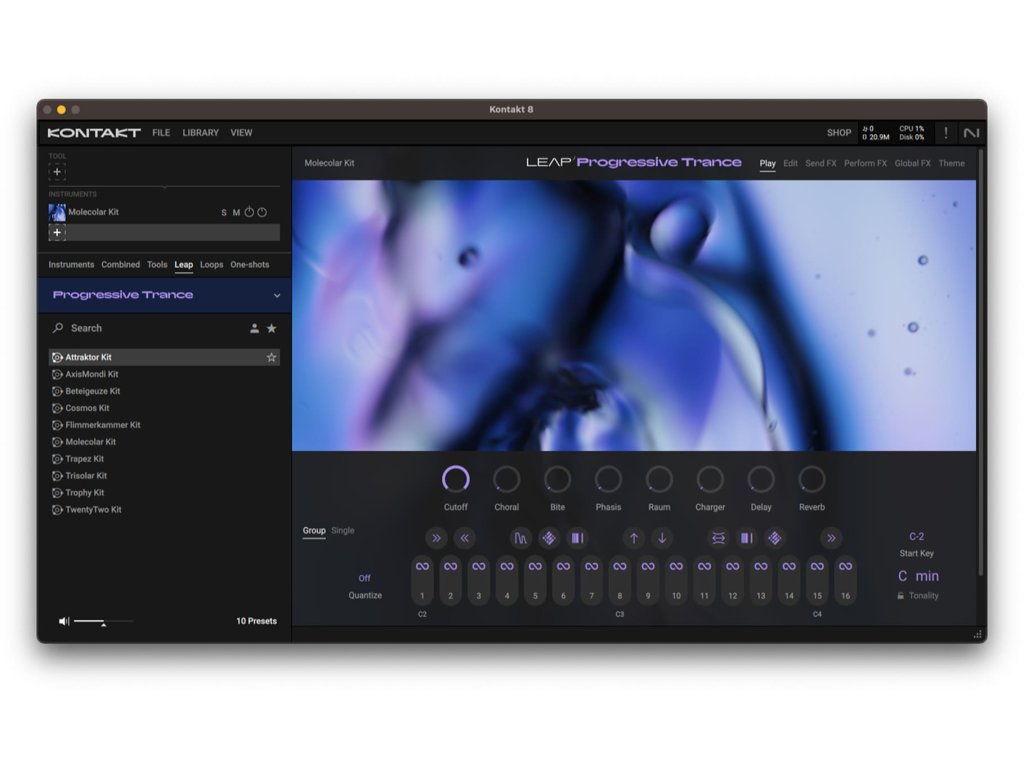
Task: Open the VIEW menu
Action: 241,133
